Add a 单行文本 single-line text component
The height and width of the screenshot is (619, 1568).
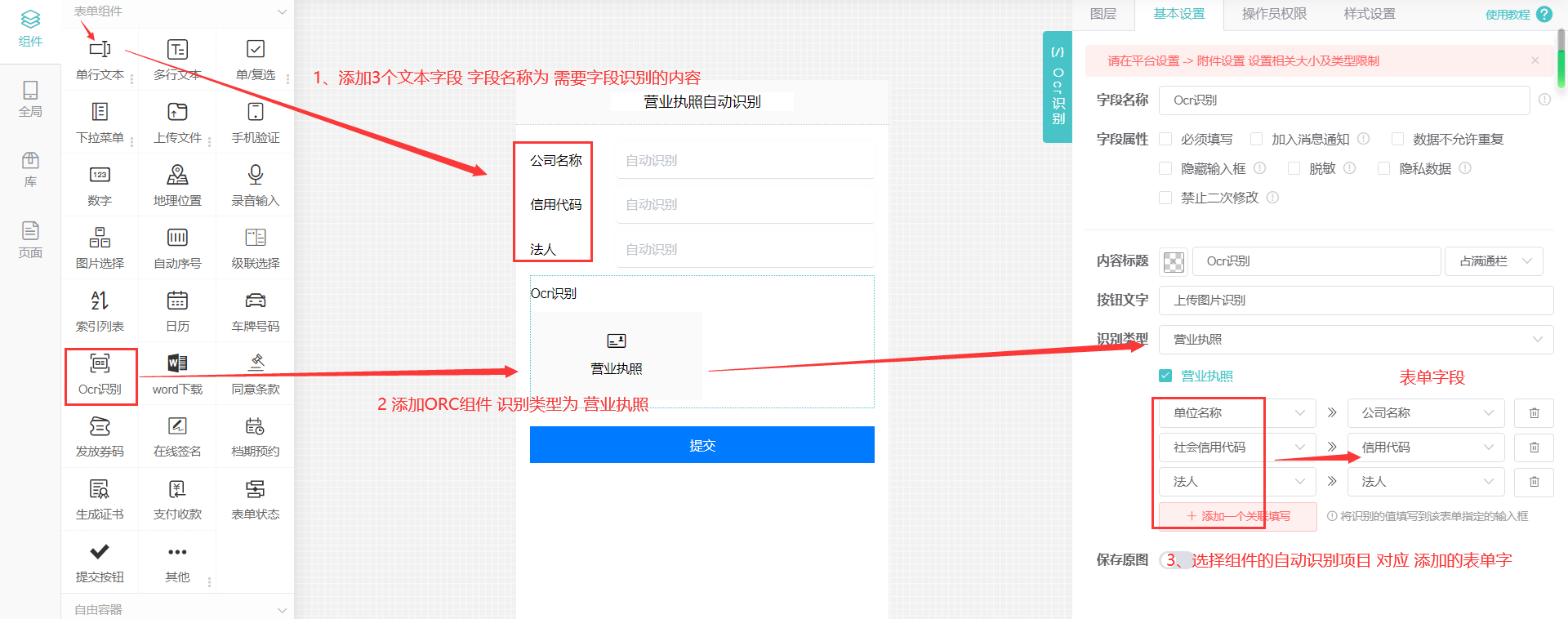(x=100, y=60)
